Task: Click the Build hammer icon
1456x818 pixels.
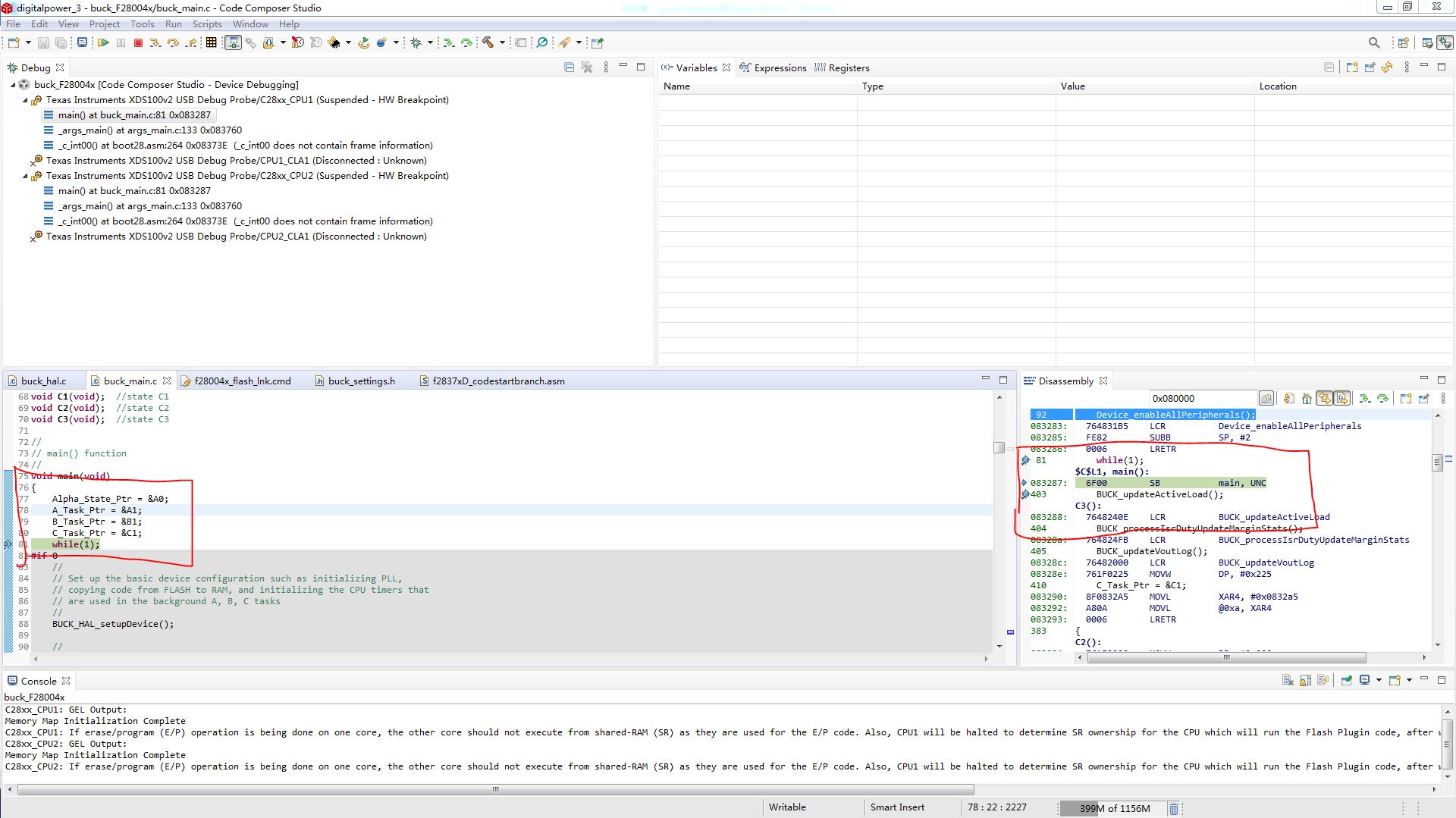Action: 488,43
